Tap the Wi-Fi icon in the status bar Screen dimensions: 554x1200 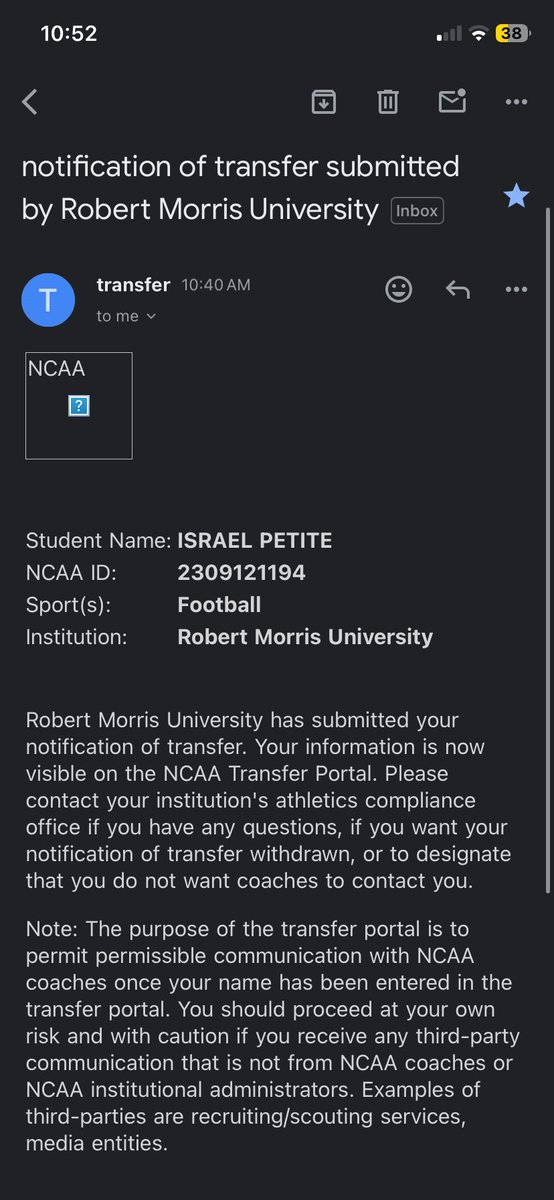point(479,34)
